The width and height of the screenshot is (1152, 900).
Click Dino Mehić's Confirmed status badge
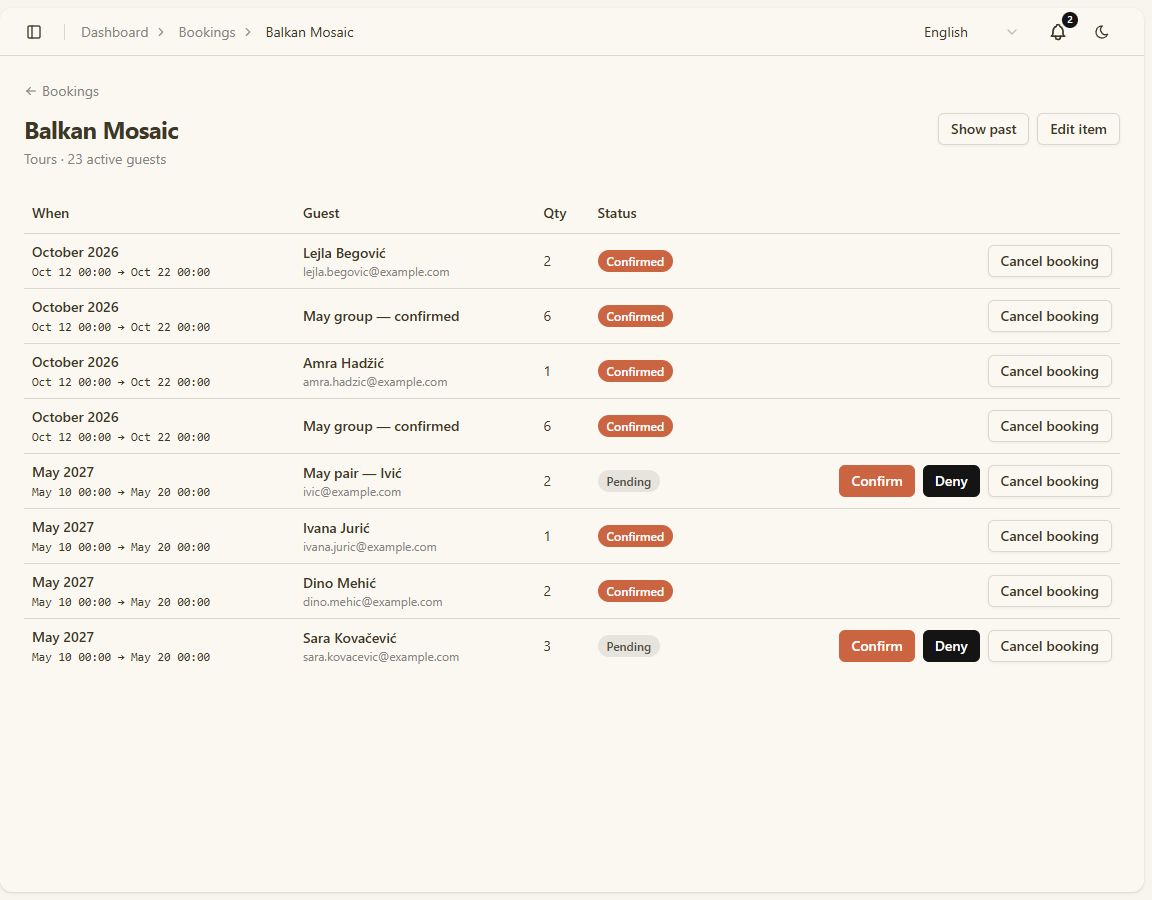pos(635,591)
